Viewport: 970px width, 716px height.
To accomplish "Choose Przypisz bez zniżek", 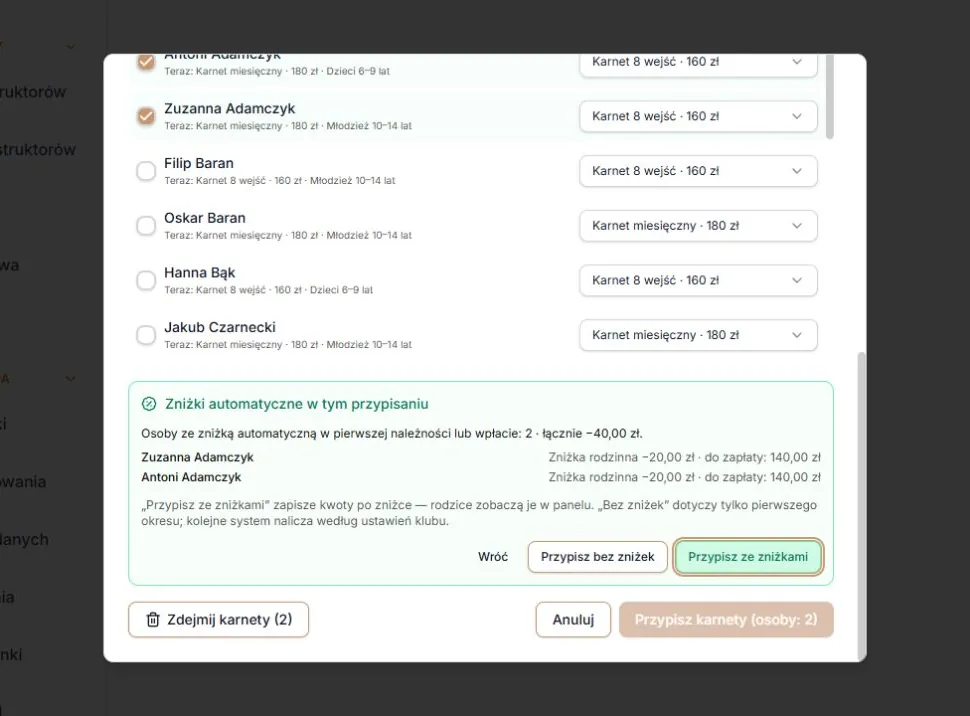I will pyautogui.click(x=598, y=556).
